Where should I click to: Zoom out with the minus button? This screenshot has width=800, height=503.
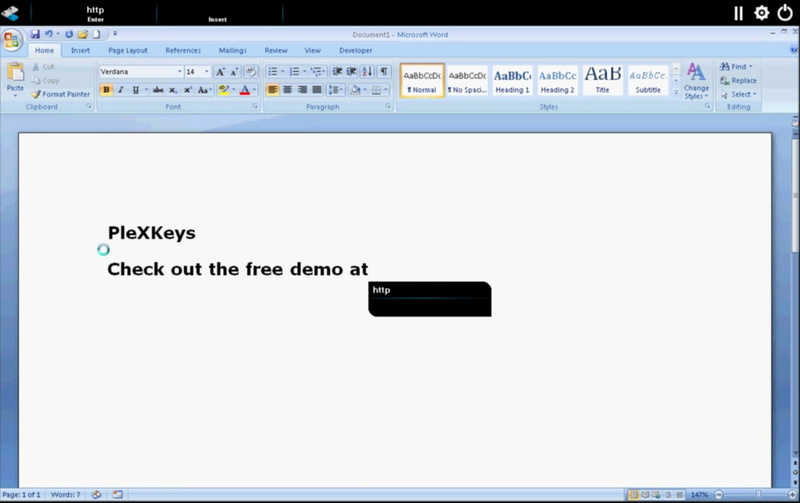pyautogui.click(x=718, y=494)
